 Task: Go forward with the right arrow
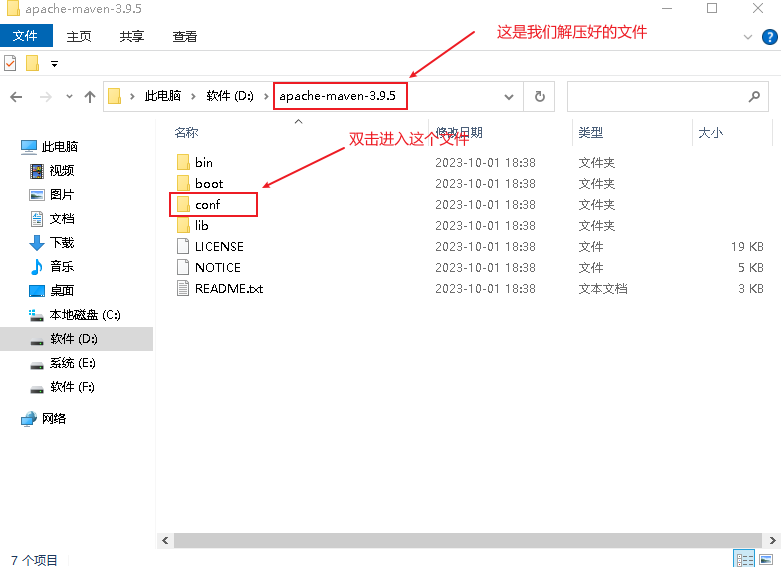pos(45,97)
